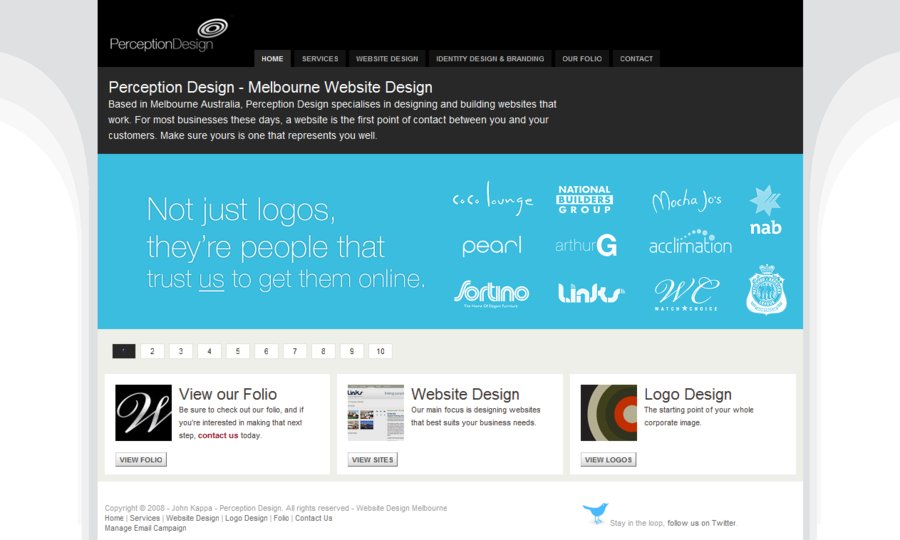Click the Mocha Jo's logo
The height and width of the screenshot is (540, 900).
coord(686,200)
